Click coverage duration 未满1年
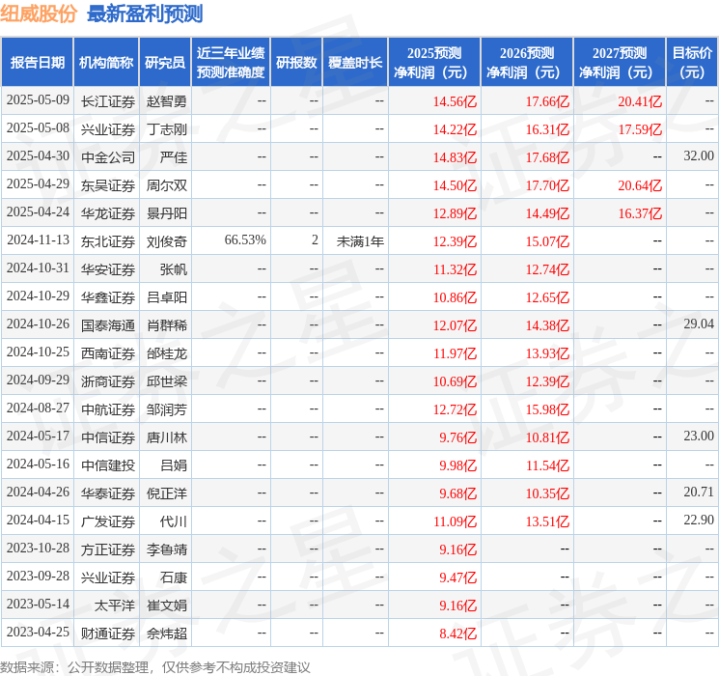The width and height of the screenshot is (719, 676). coord(360,241)
